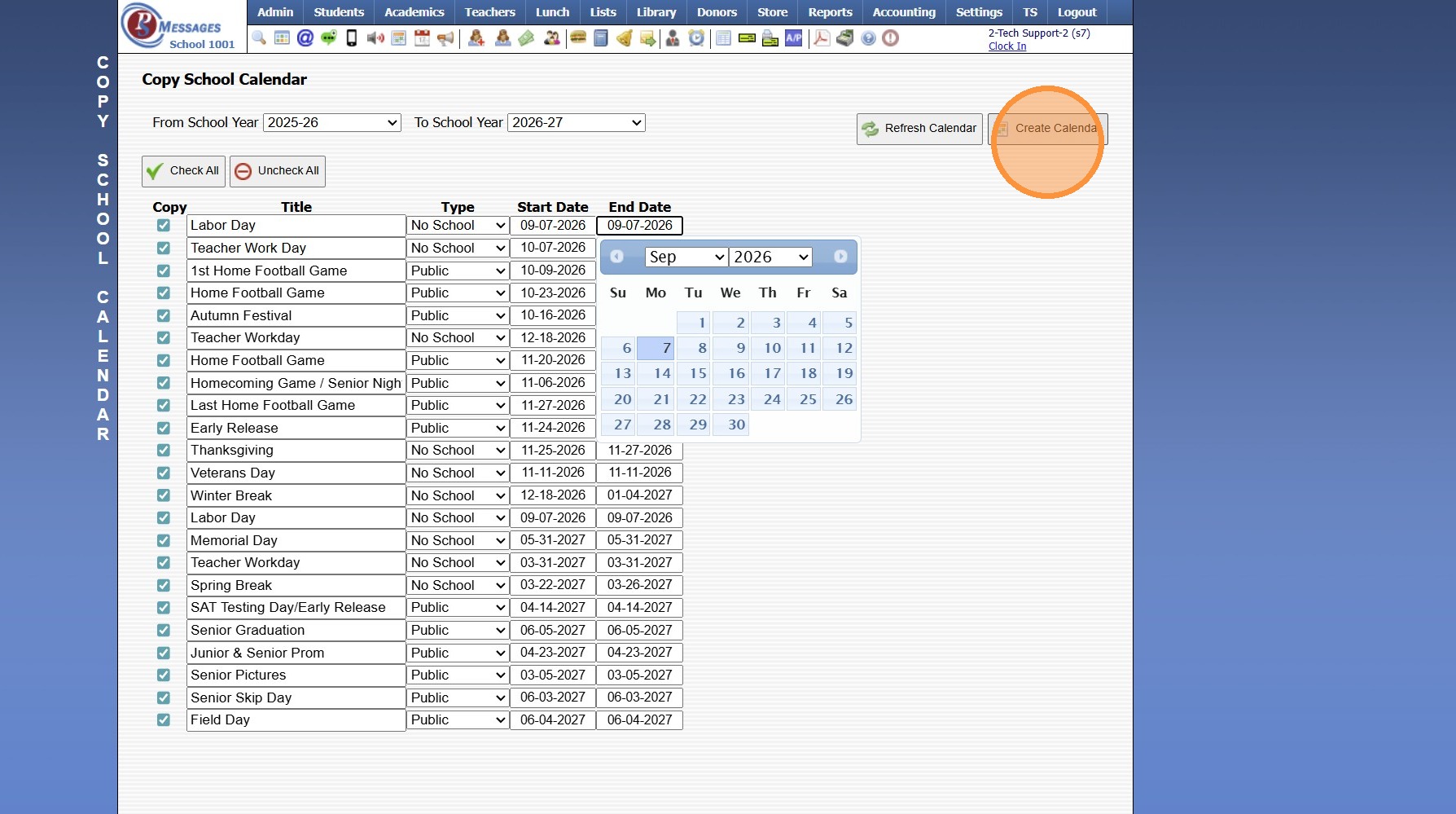Image resolution: width=1456 pixels, height=814 pixels.
Task: Expand Type dropdown for Thanksgiving
Action: (458, 450)
